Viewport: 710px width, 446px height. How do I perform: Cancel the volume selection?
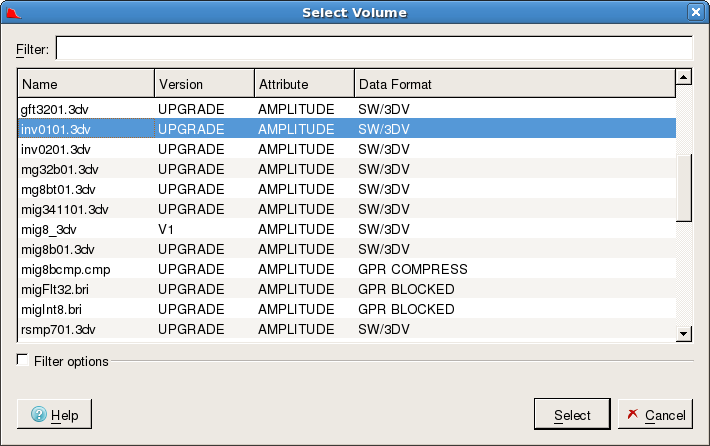pos(655,414)
